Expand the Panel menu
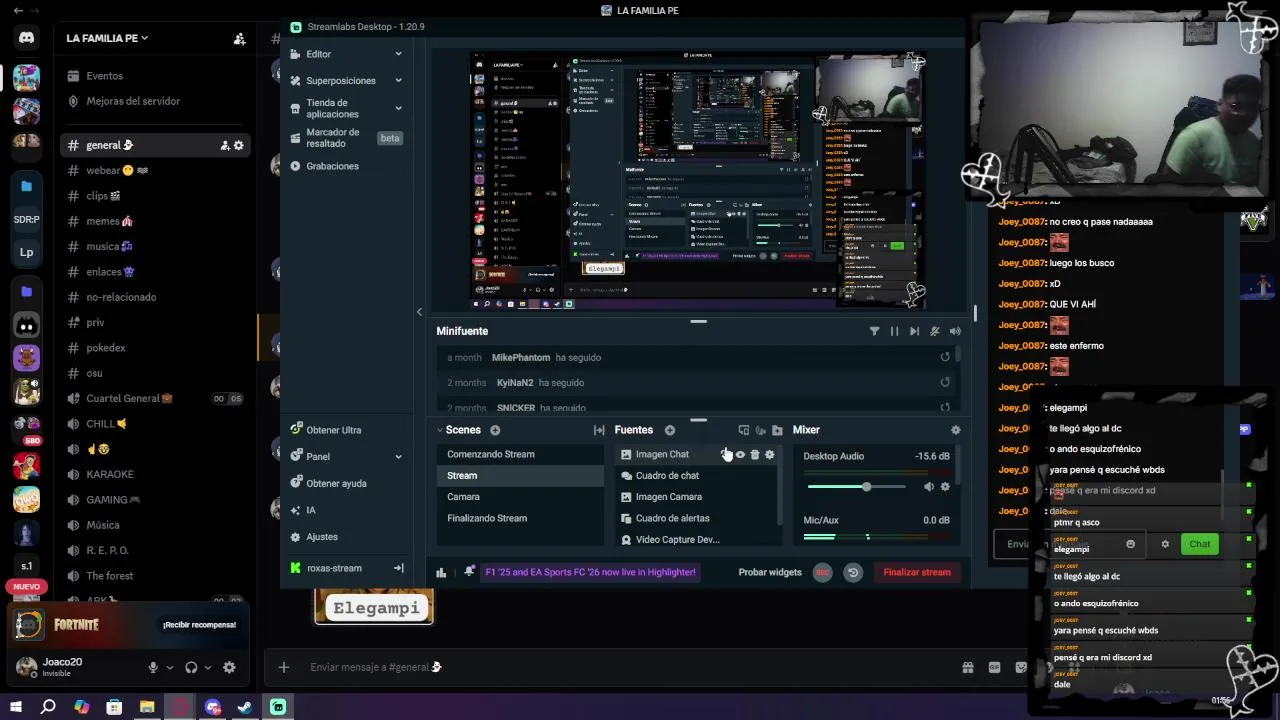This screenshot has width=1280, height=720. (x=398, y=457)
